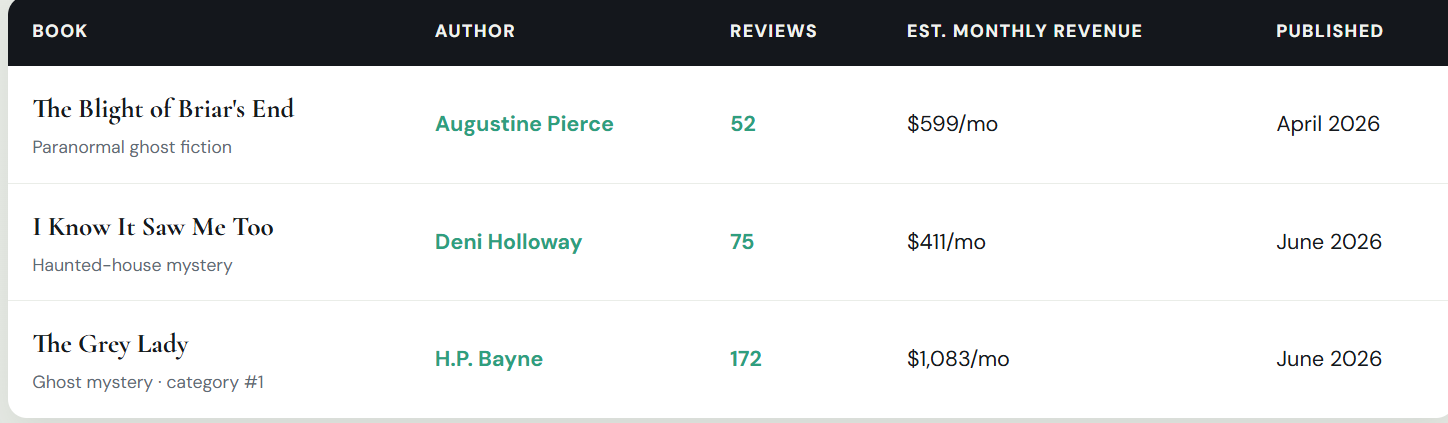This screenshot has width=1448, height=423.
Task: Open author link Deni Holloway
Action: (508, 242)
